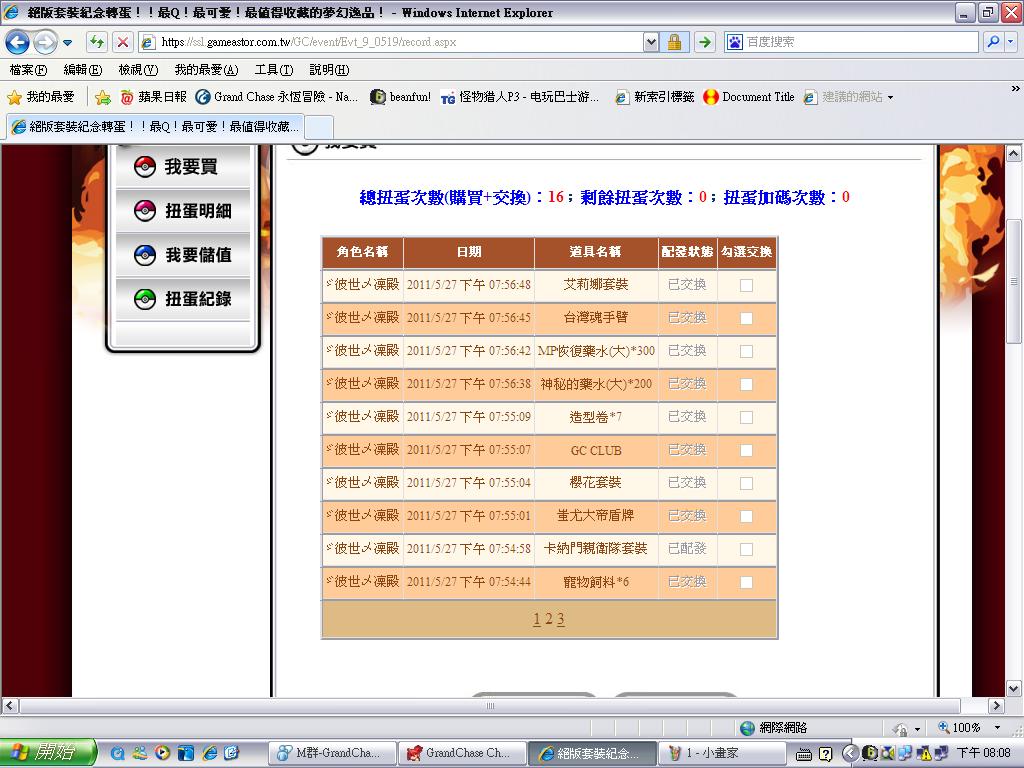
Task: Click the 扭蛋明細 sidebar button
Action: [183, 211]
